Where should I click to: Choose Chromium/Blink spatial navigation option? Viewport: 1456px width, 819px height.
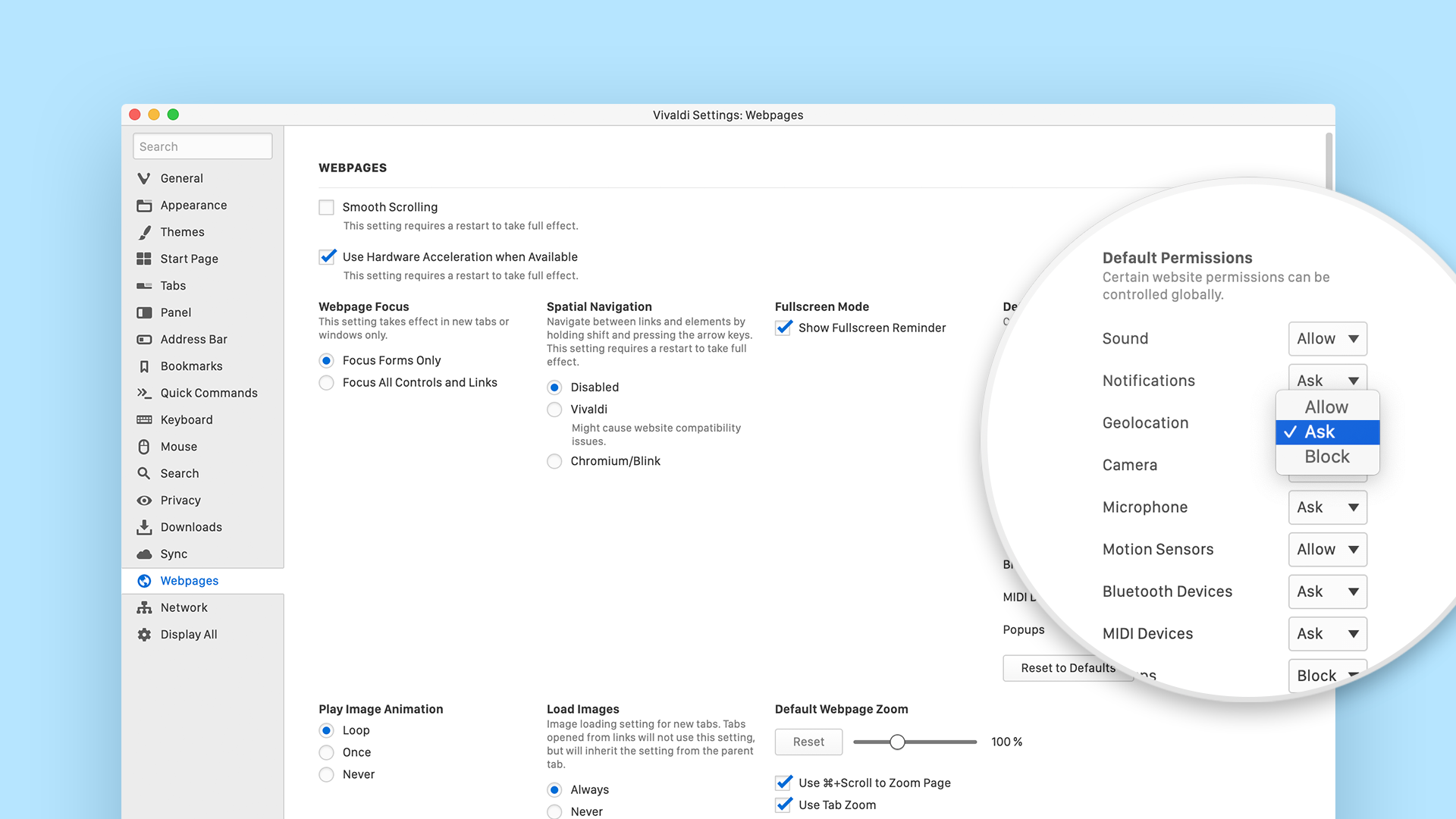554,461
